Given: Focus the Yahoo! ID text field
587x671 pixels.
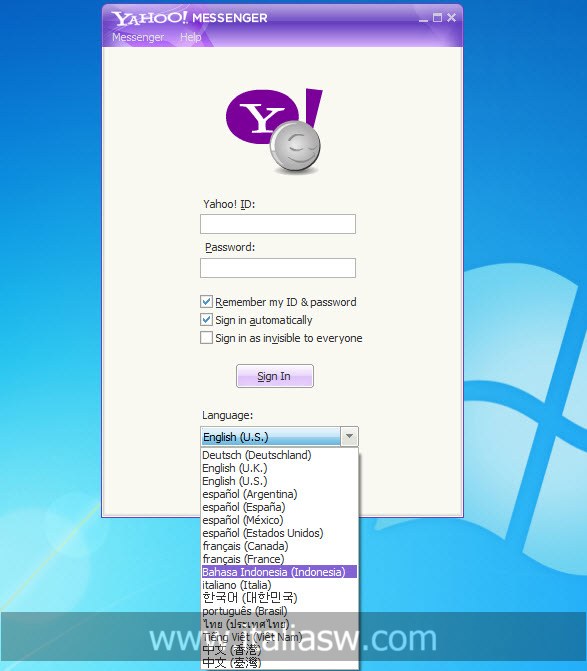Looking at the screenshot, I should pyautogui.click(x=278, y=224).
